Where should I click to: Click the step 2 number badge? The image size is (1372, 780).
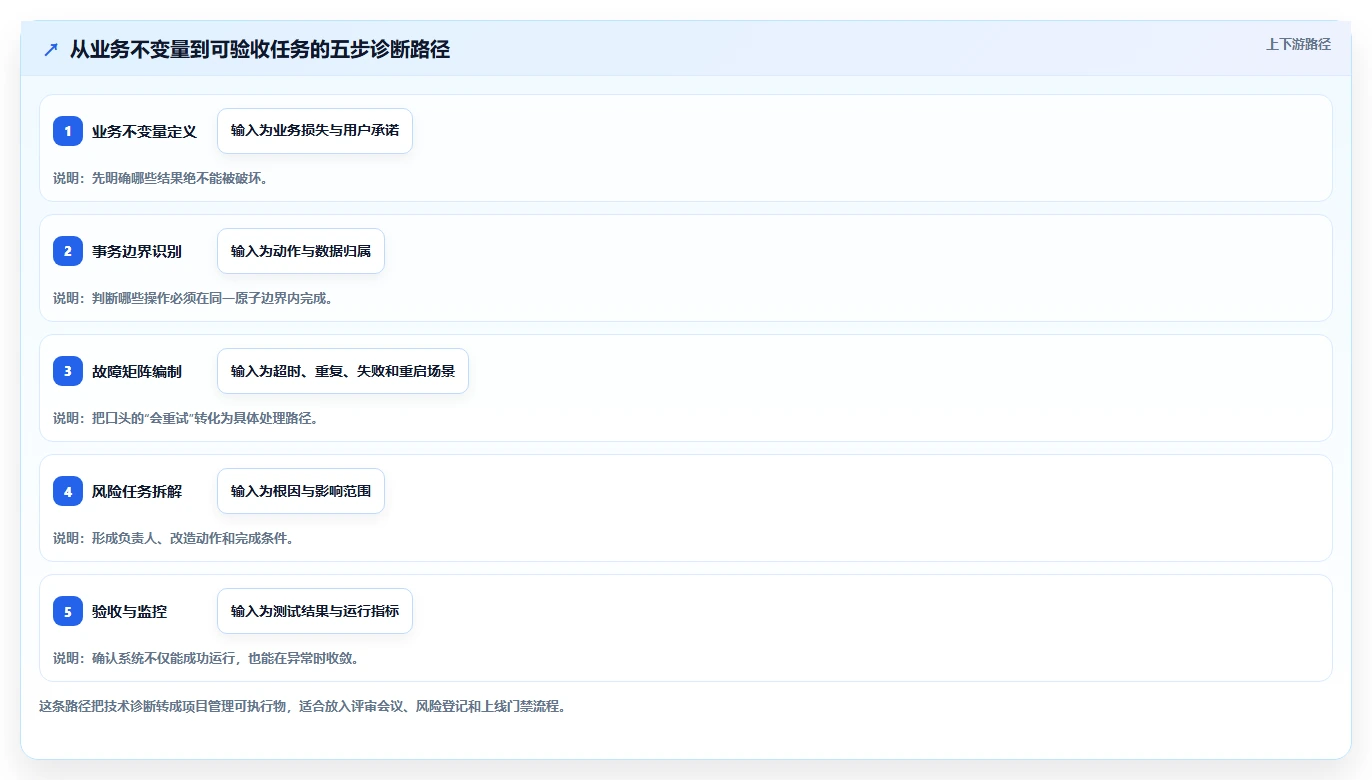[68, 251]
